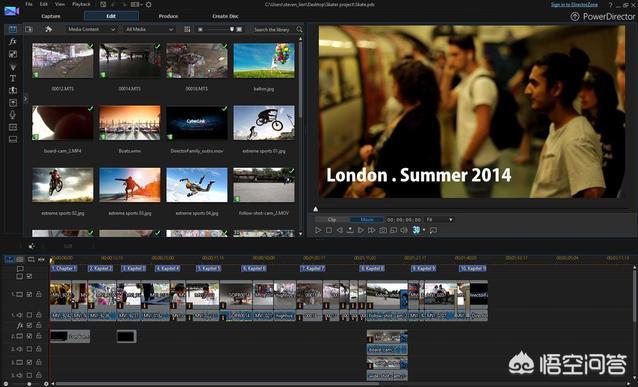Open the View menu
This screenshot has width=638, height=387.
pyautogui.click(x=60, y=4)
